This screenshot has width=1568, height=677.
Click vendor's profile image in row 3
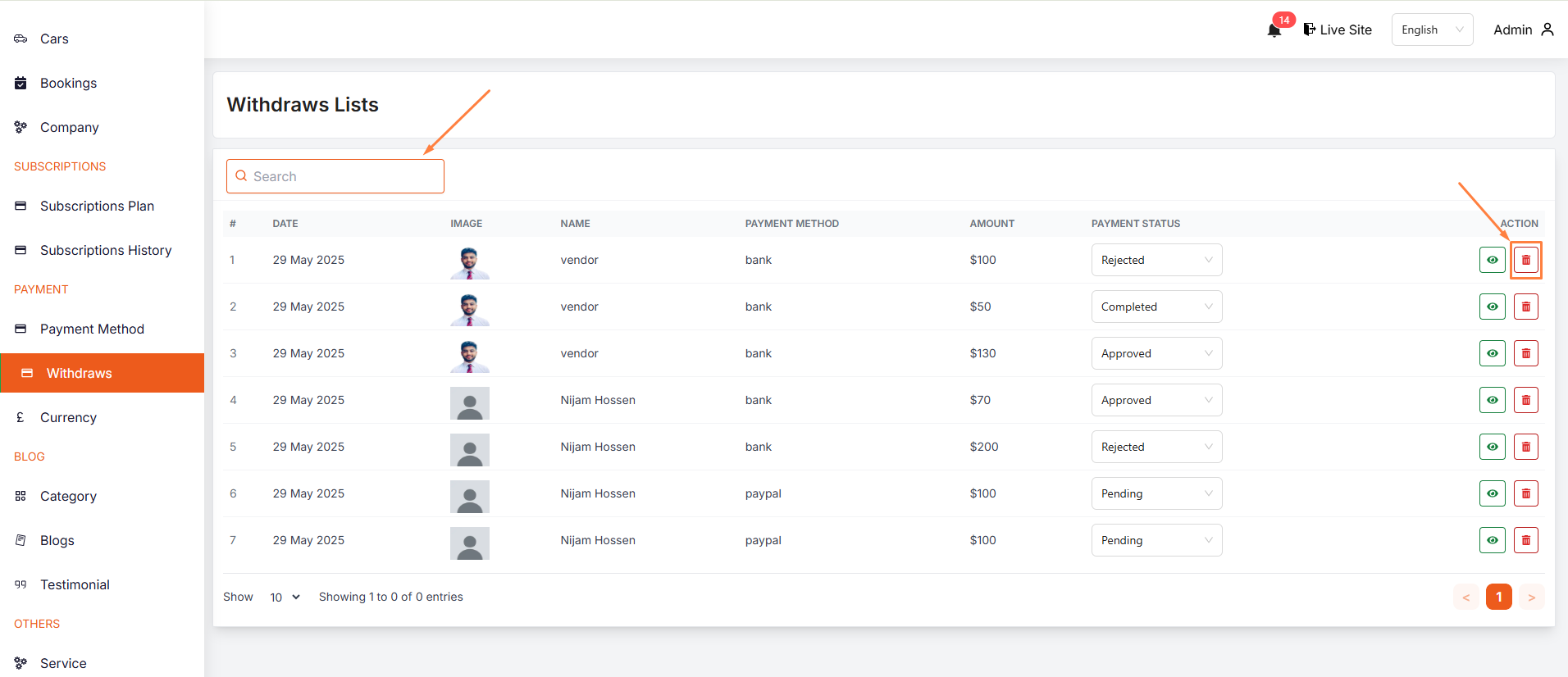[x=469, y=354]
